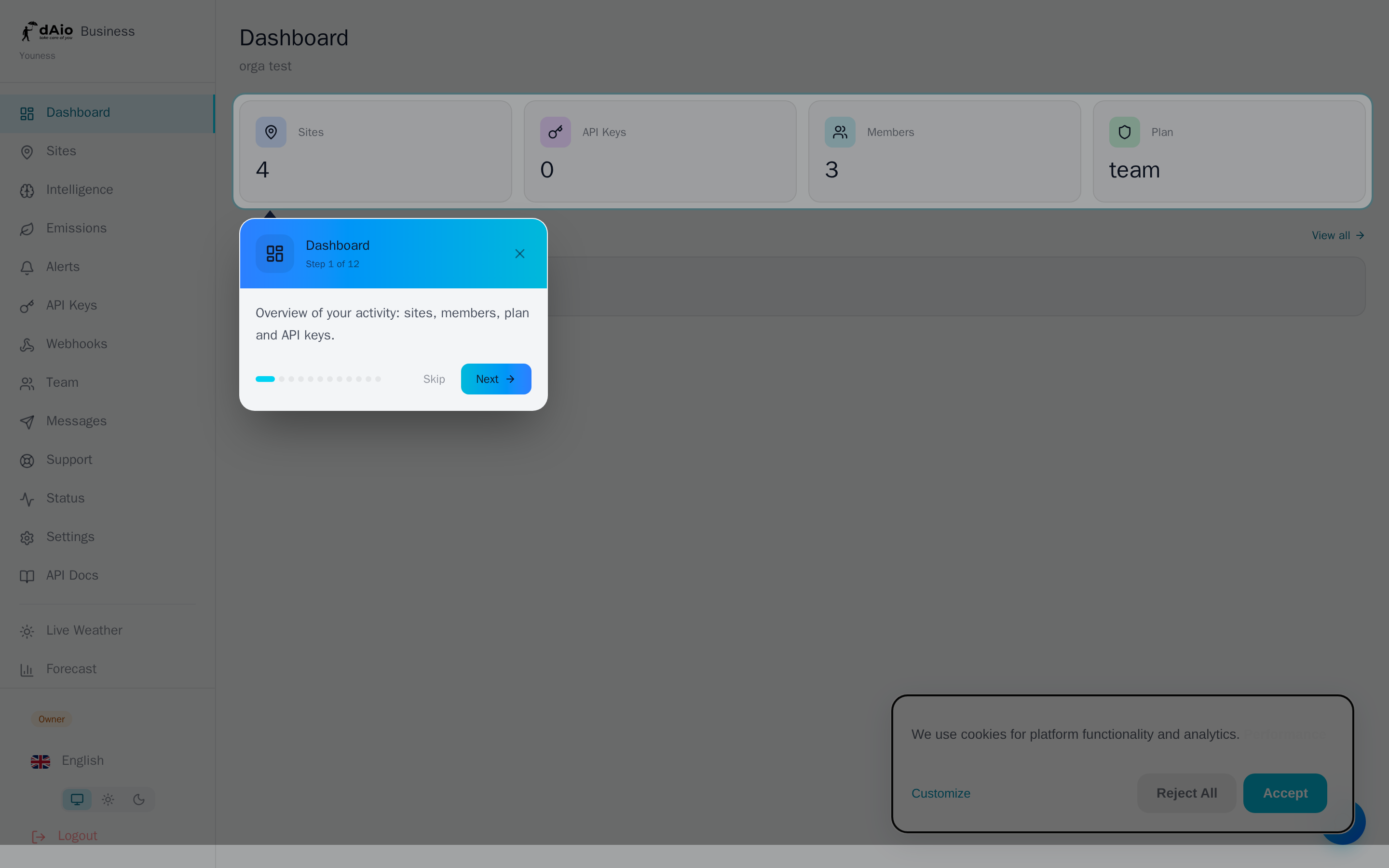Open Messages label in sidebar
Screen dimensions: 1389x868
click(76, 421)
